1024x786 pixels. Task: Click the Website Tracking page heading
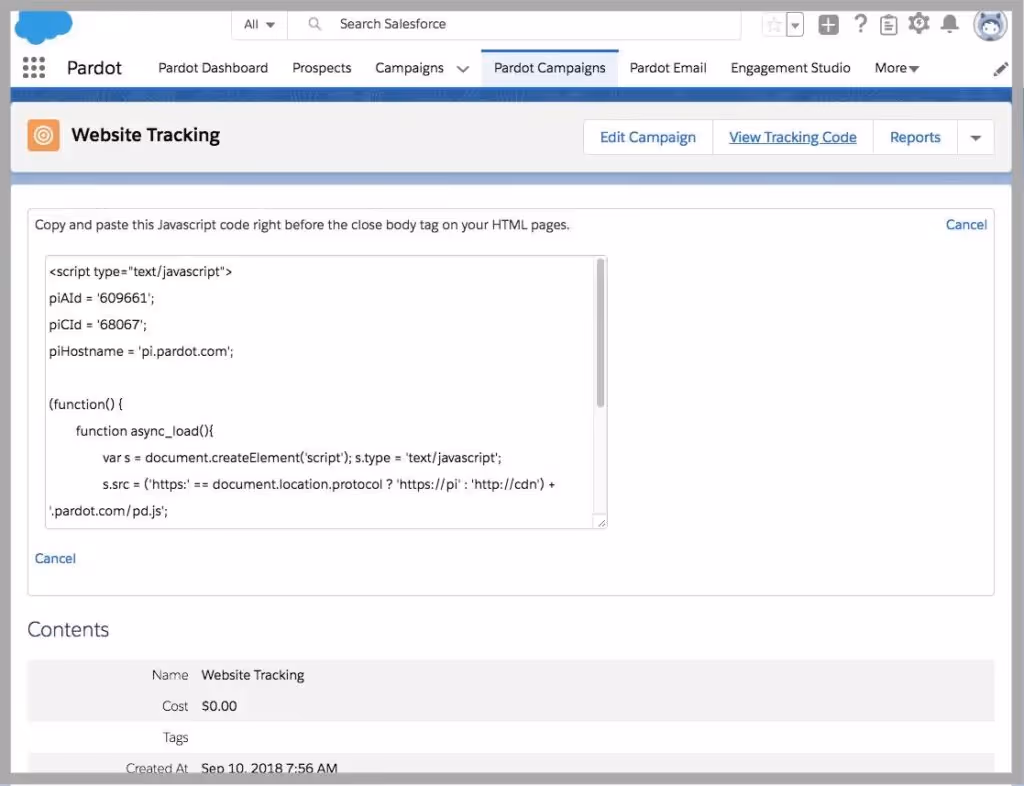pos(146,135)
